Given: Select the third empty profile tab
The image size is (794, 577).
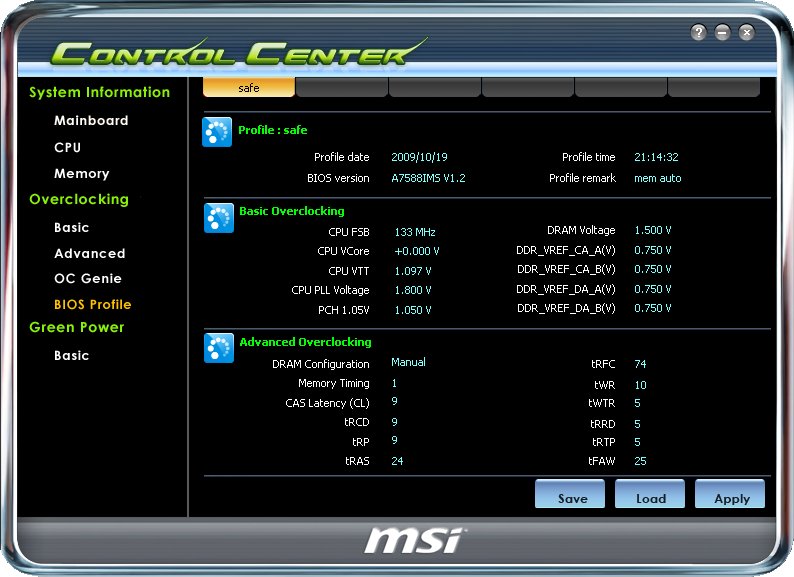Looking at the screenshot, I should coord(435,87).
